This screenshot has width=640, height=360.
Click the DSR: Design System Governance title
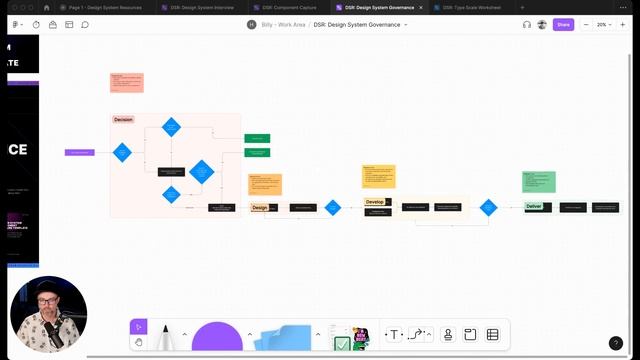point(357,24)
